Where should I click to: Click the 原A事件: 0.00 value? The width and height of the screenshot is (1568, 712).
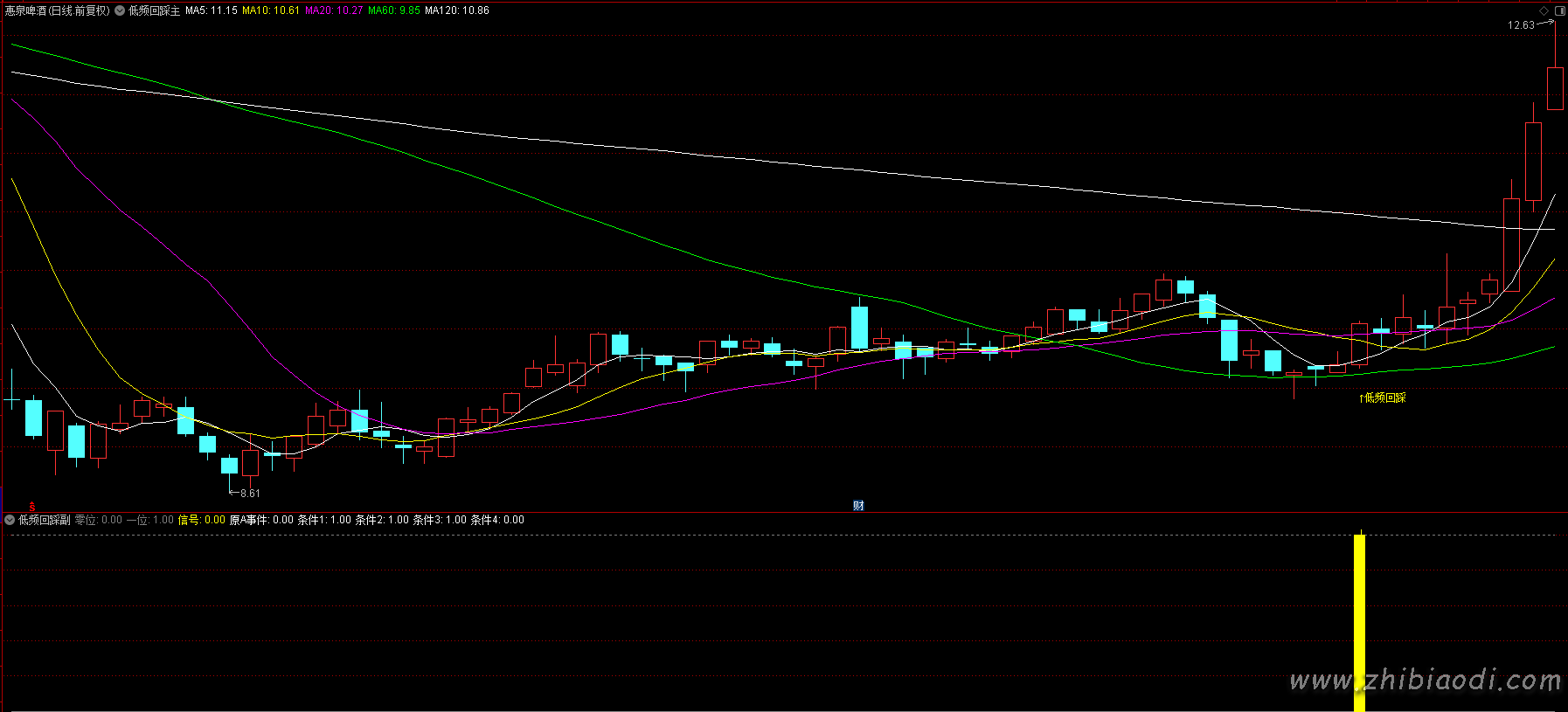pos(261,520)
